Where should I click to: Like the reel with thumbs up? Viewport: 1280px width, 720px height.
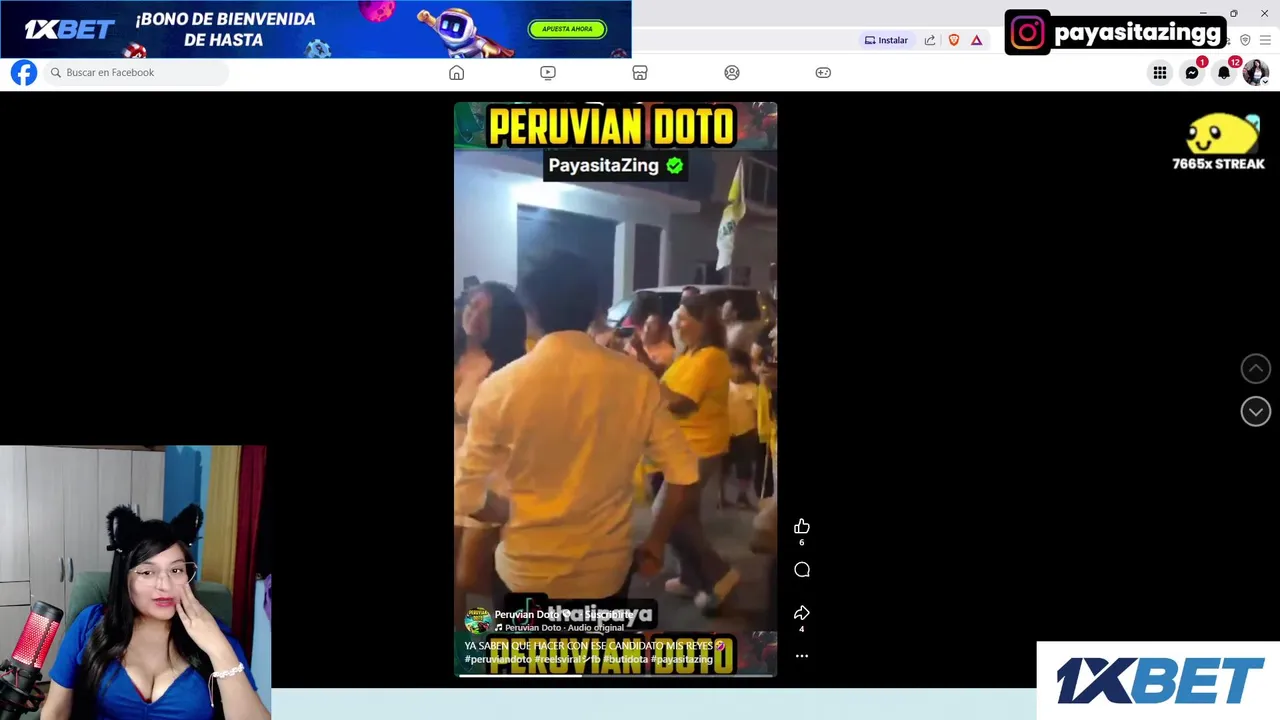801,527
